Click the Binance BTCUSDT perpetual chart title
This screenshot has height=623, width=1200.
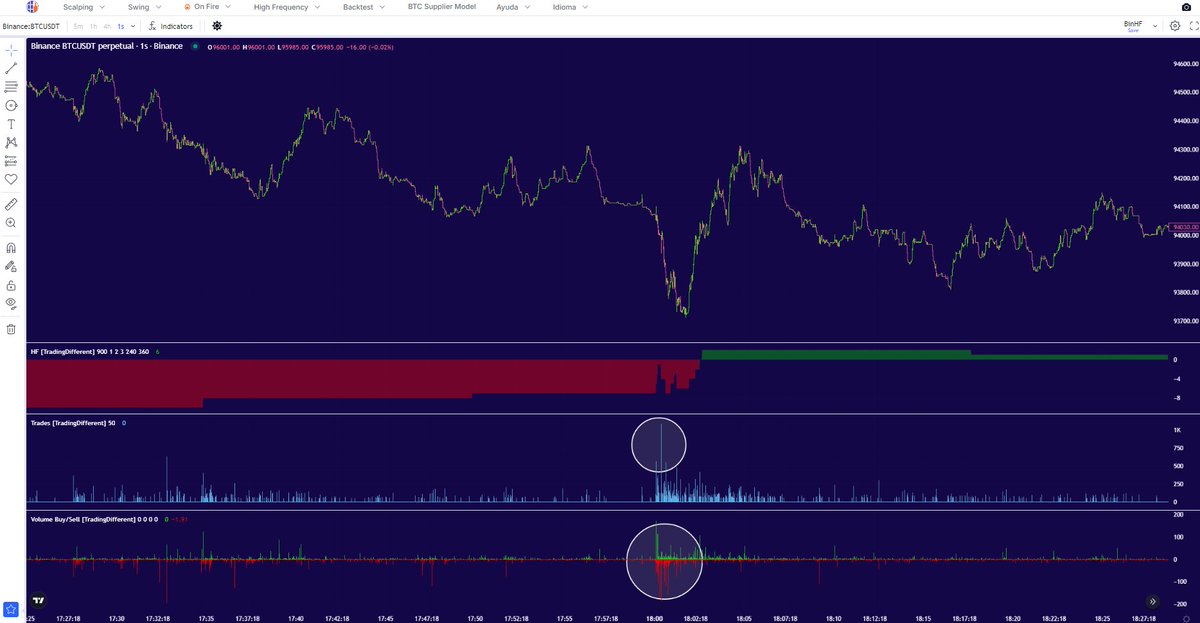(106, 46)
